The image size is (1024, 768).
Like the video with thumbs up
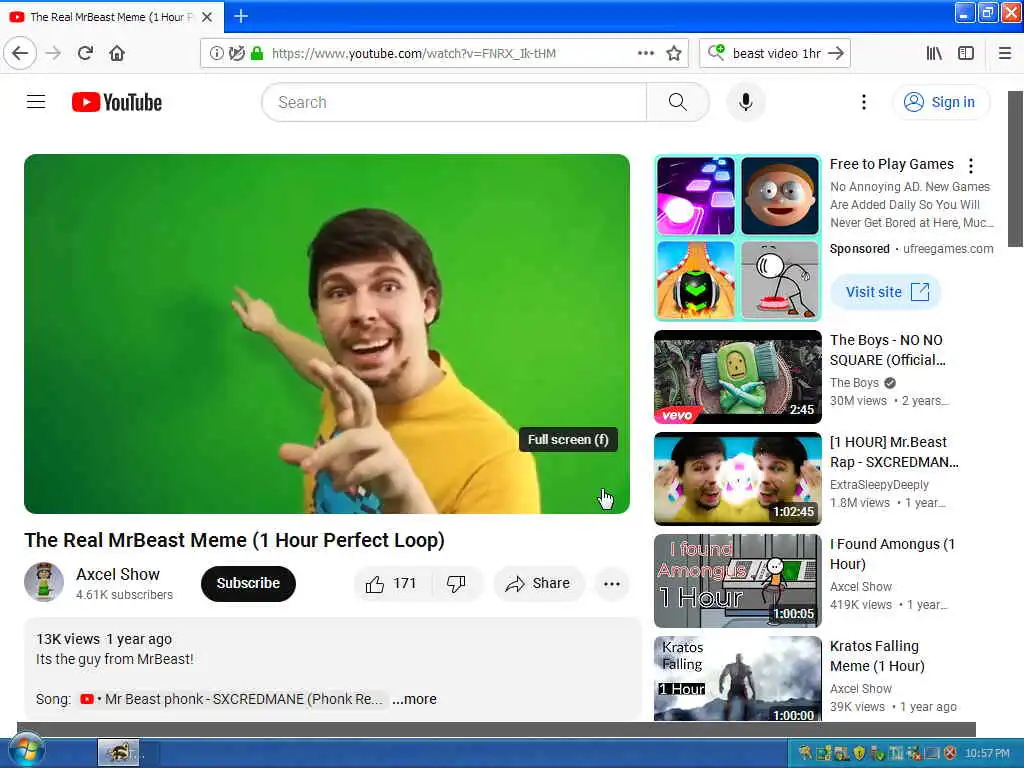tap(392, 583)
